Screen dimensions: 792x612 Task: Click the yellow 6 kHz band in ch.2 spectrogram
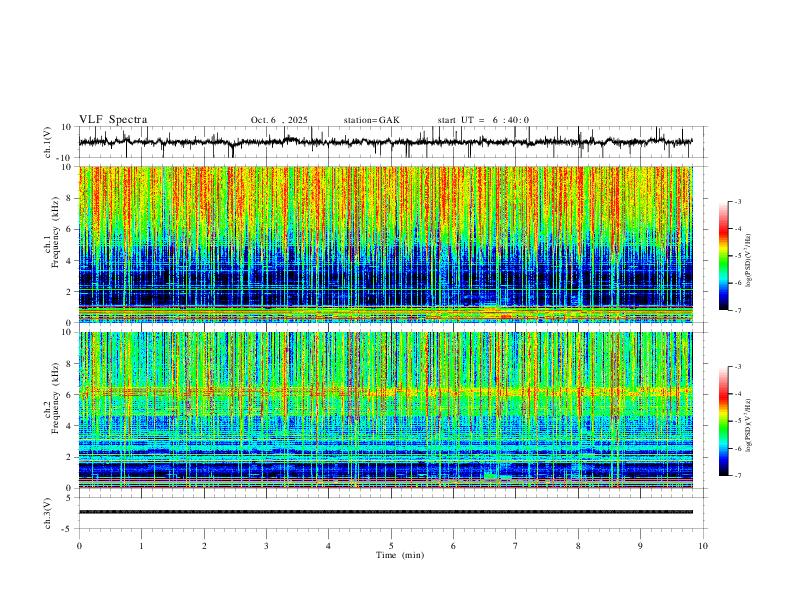click(386, 391)
